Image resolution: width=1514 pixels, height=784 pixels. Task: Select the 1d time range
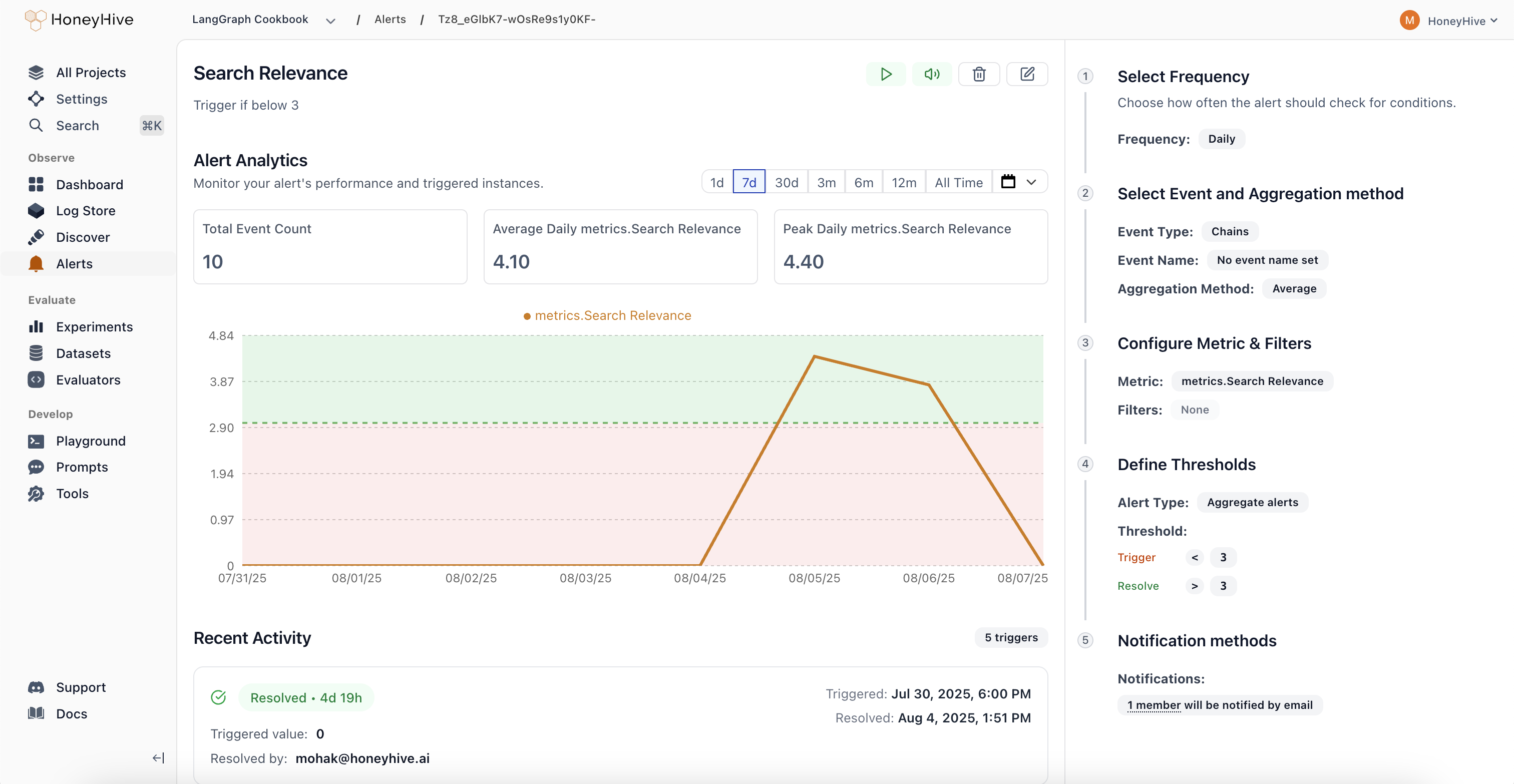point(716,182)
